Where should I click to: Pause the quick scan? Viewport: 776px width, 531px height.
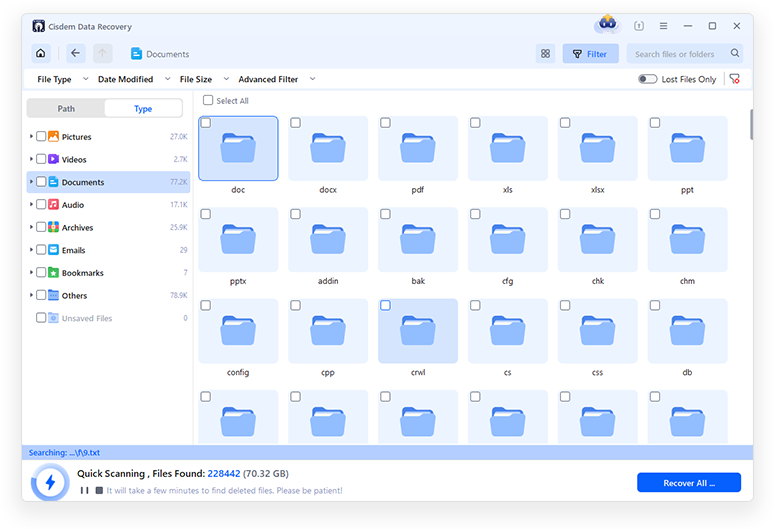85,490
